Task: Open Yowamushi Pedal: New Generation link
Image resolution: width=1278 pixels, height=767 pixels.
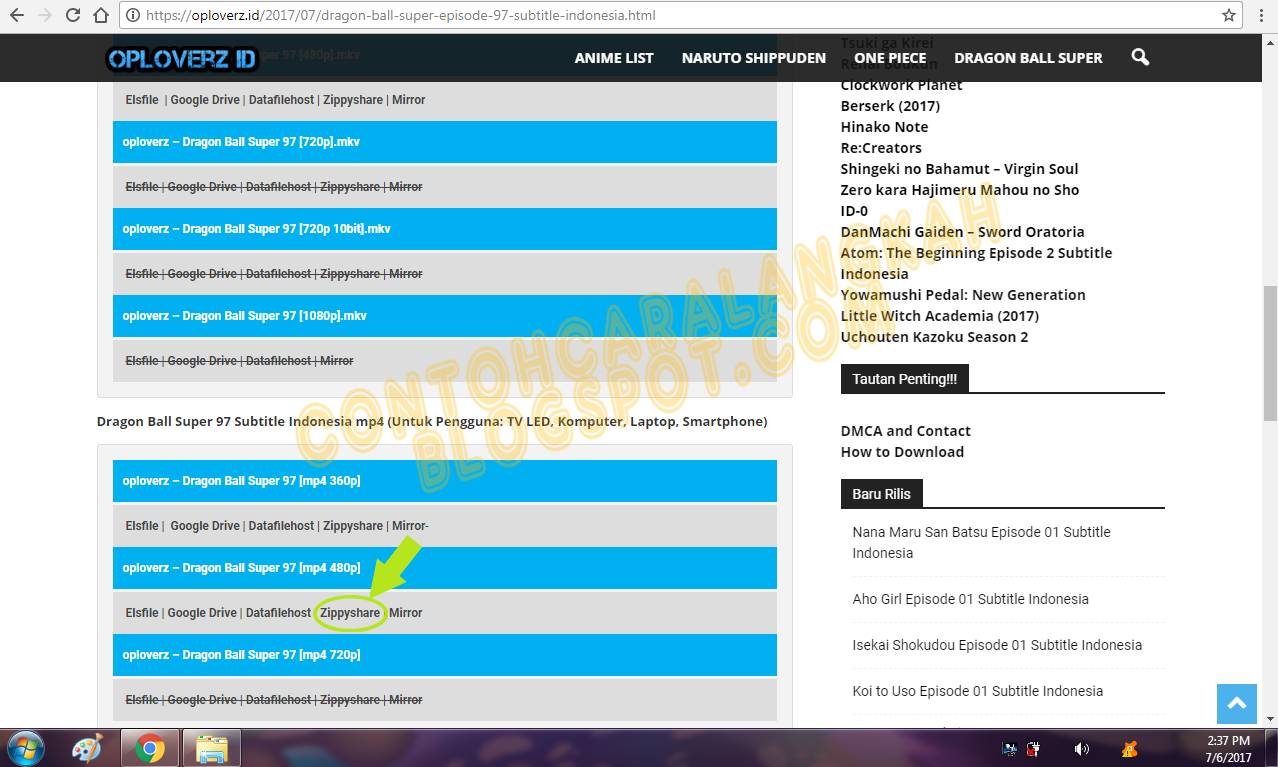Action: point(963,295)
